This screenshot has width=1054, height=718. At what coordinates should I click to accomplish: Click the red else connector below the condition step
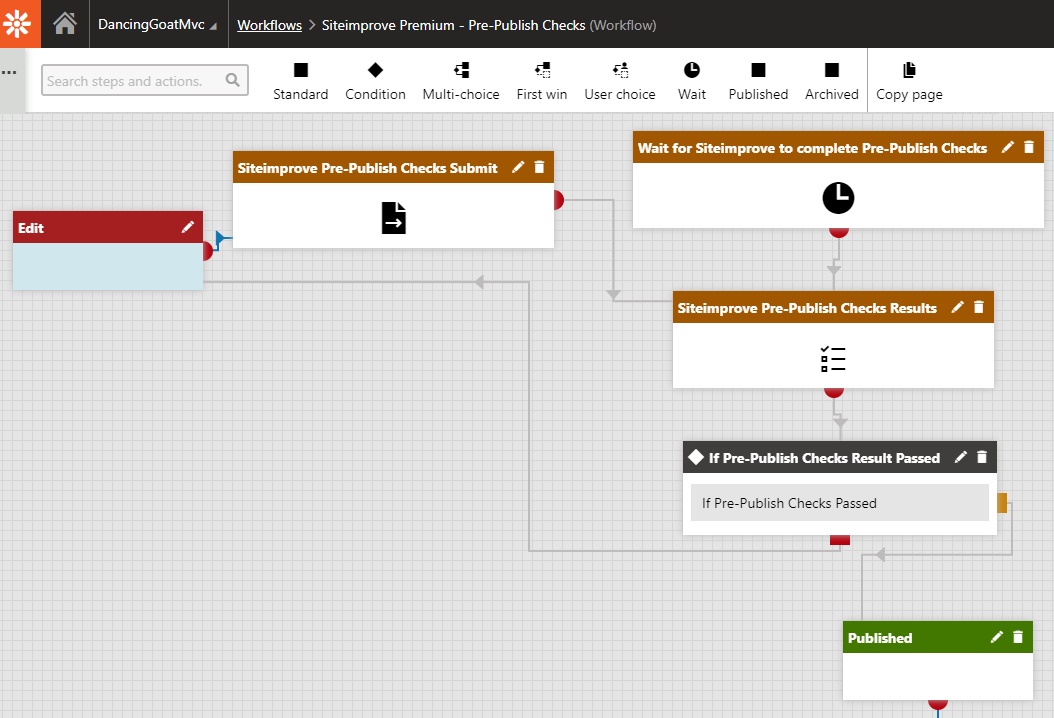click(x=840, y=540)
